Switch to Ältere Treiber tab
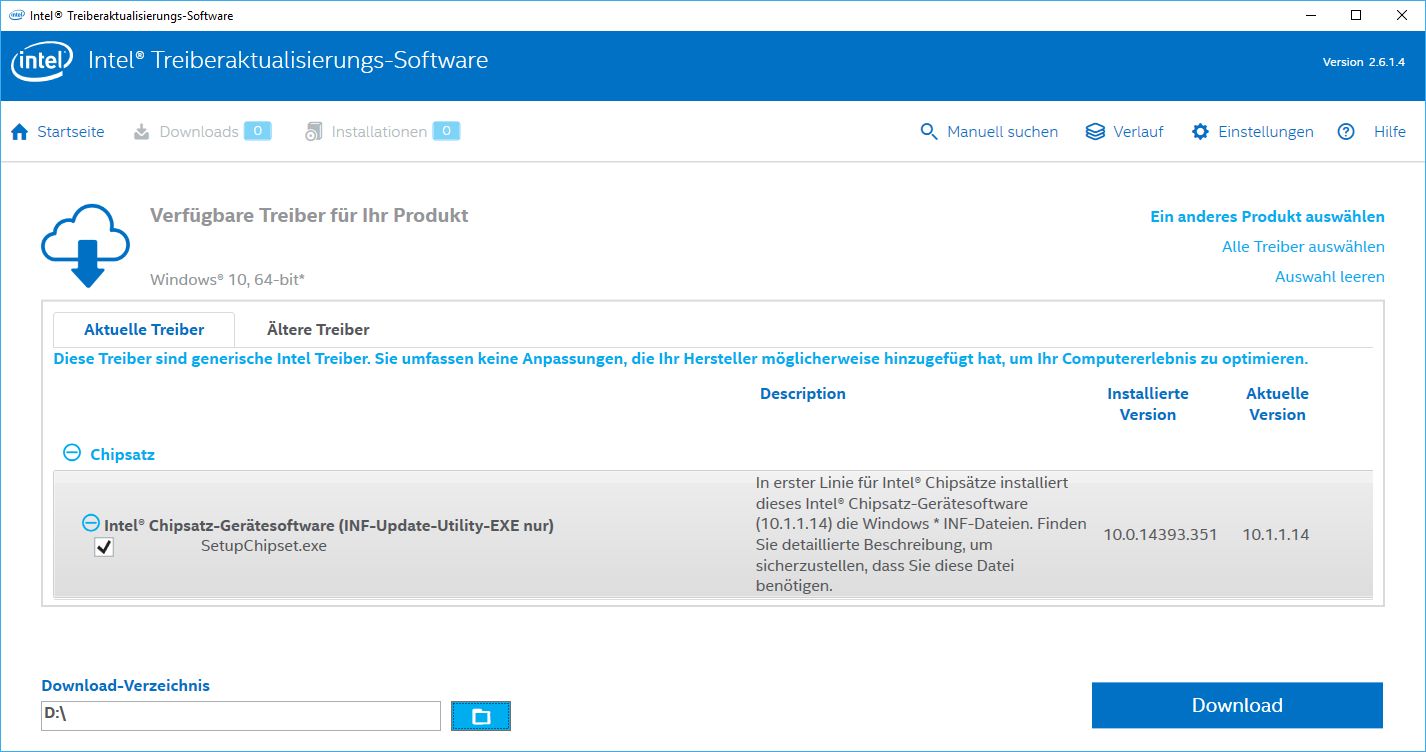Viewport: 1426px width, 752px height. click(318, 329)
